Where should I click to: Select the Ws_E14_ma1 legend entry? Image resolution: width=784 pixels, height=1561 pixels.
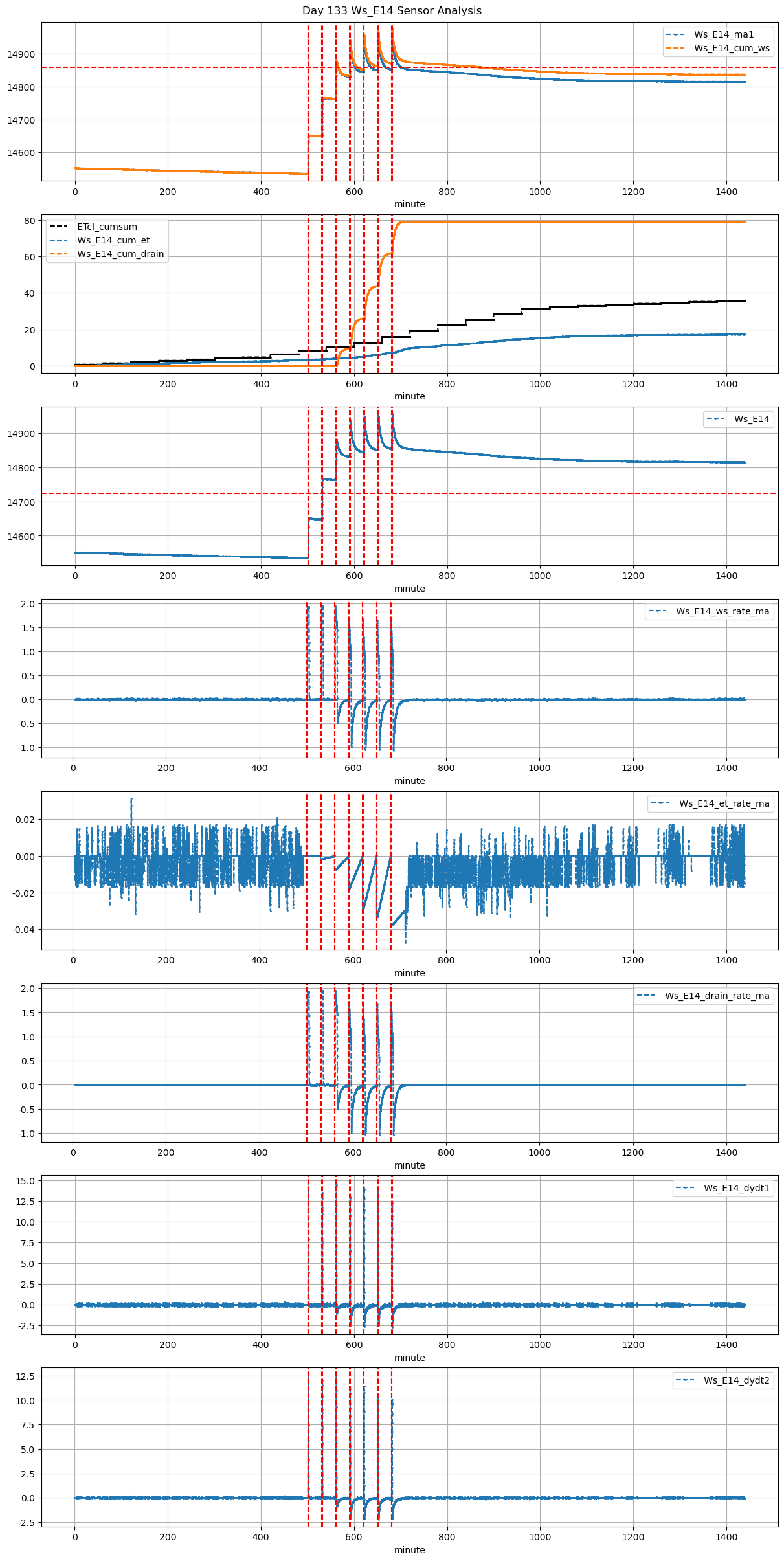pyautogui.click(x=723, y=34)
